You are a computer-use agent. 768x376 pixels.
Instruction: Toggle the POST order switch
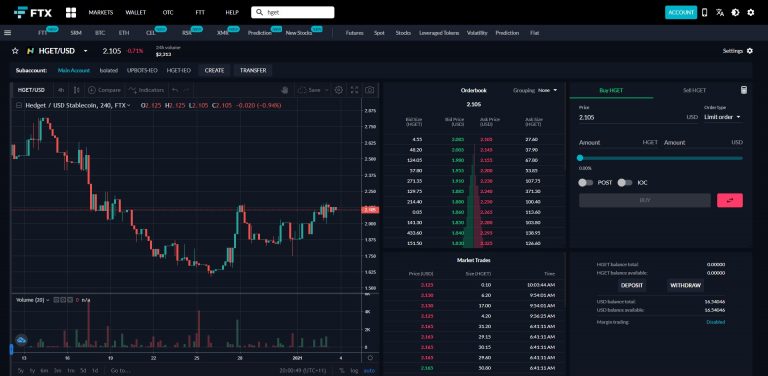[x=585, y=183]
